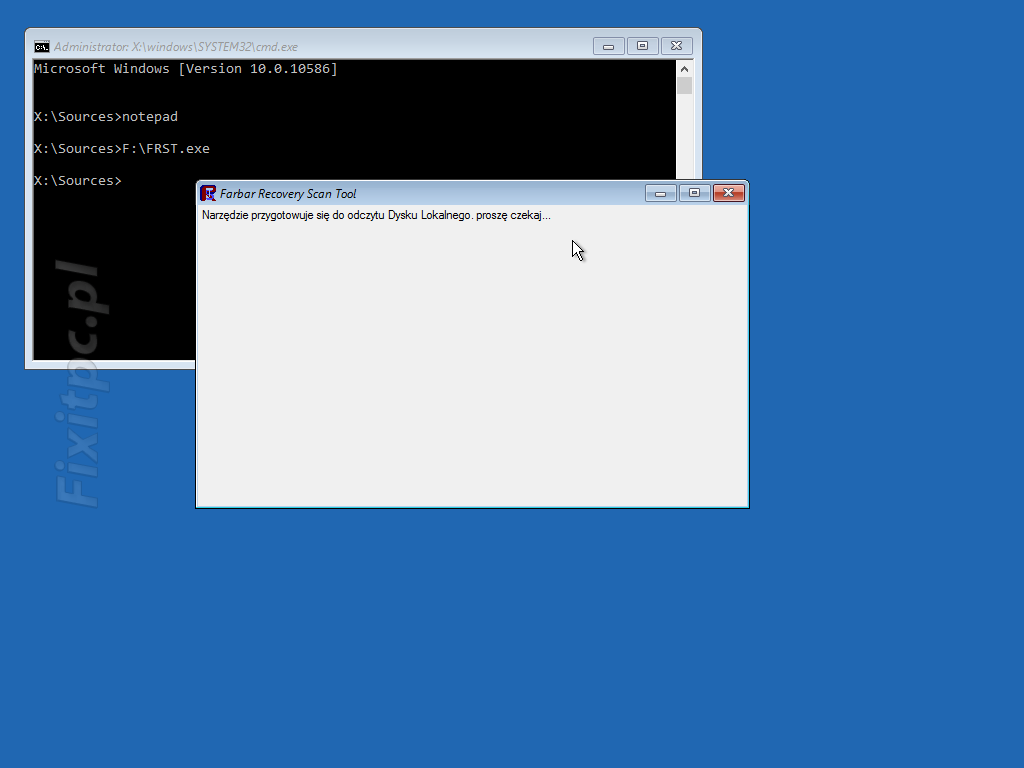
Task: Click the 'X:\Sources>F:\FRST.exe' command line
Action: 121,149
